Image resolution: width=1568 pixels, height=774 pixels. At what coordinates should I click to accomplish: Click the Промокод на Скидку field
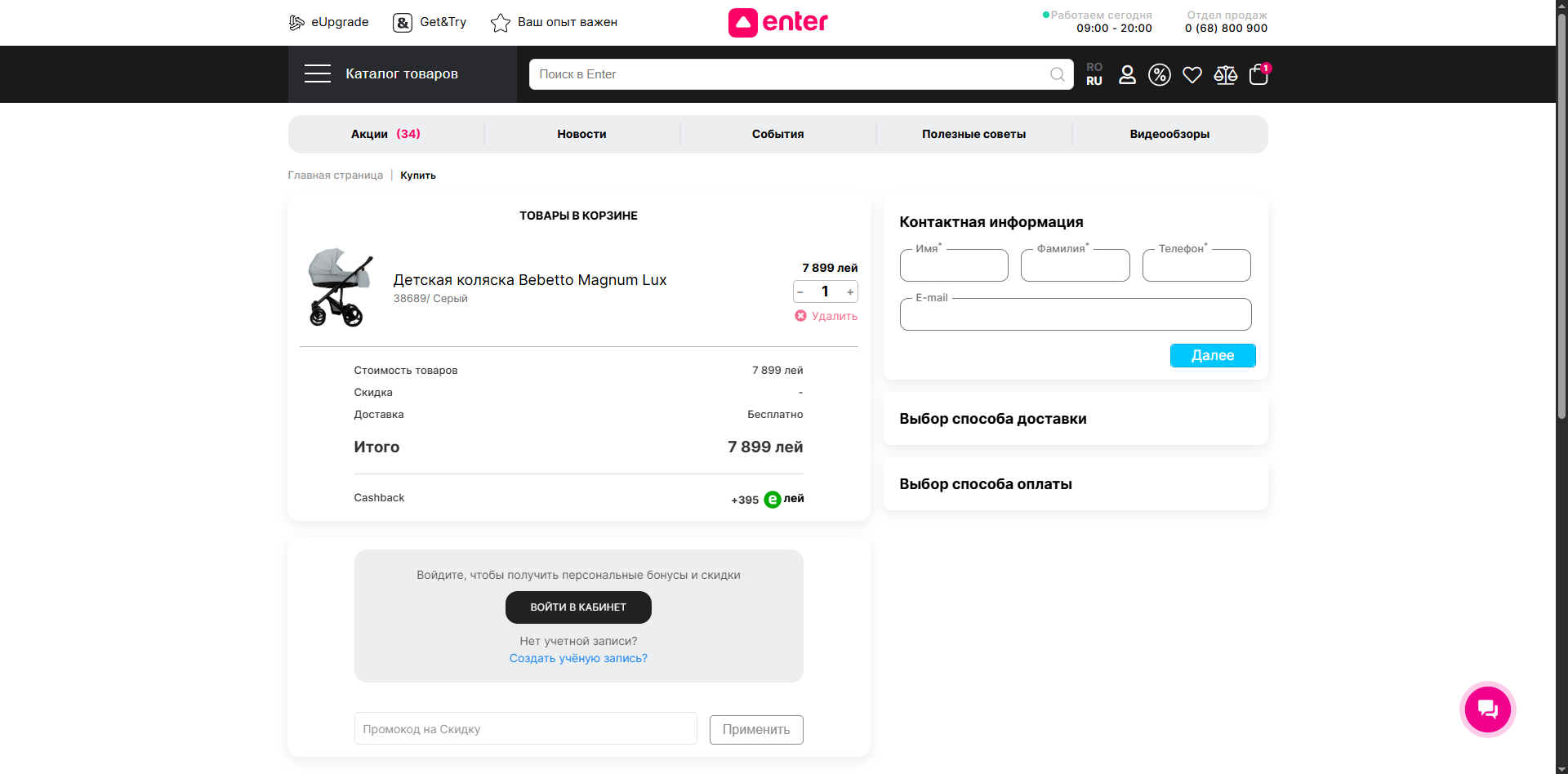coord(525,729)
